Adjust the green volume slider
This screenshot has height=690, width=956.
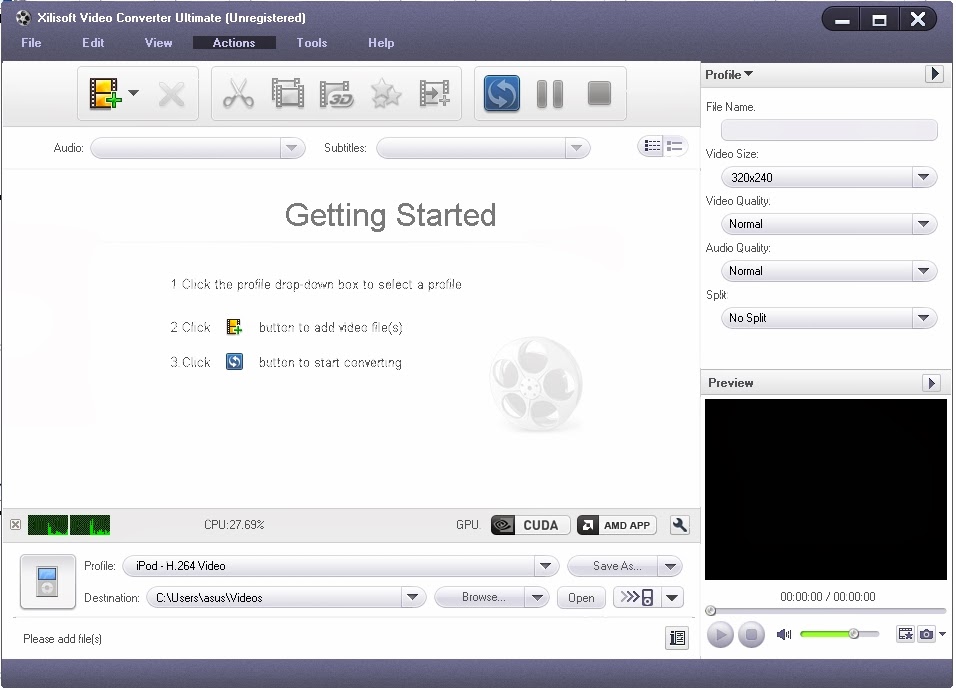click(x=839, y=635)
